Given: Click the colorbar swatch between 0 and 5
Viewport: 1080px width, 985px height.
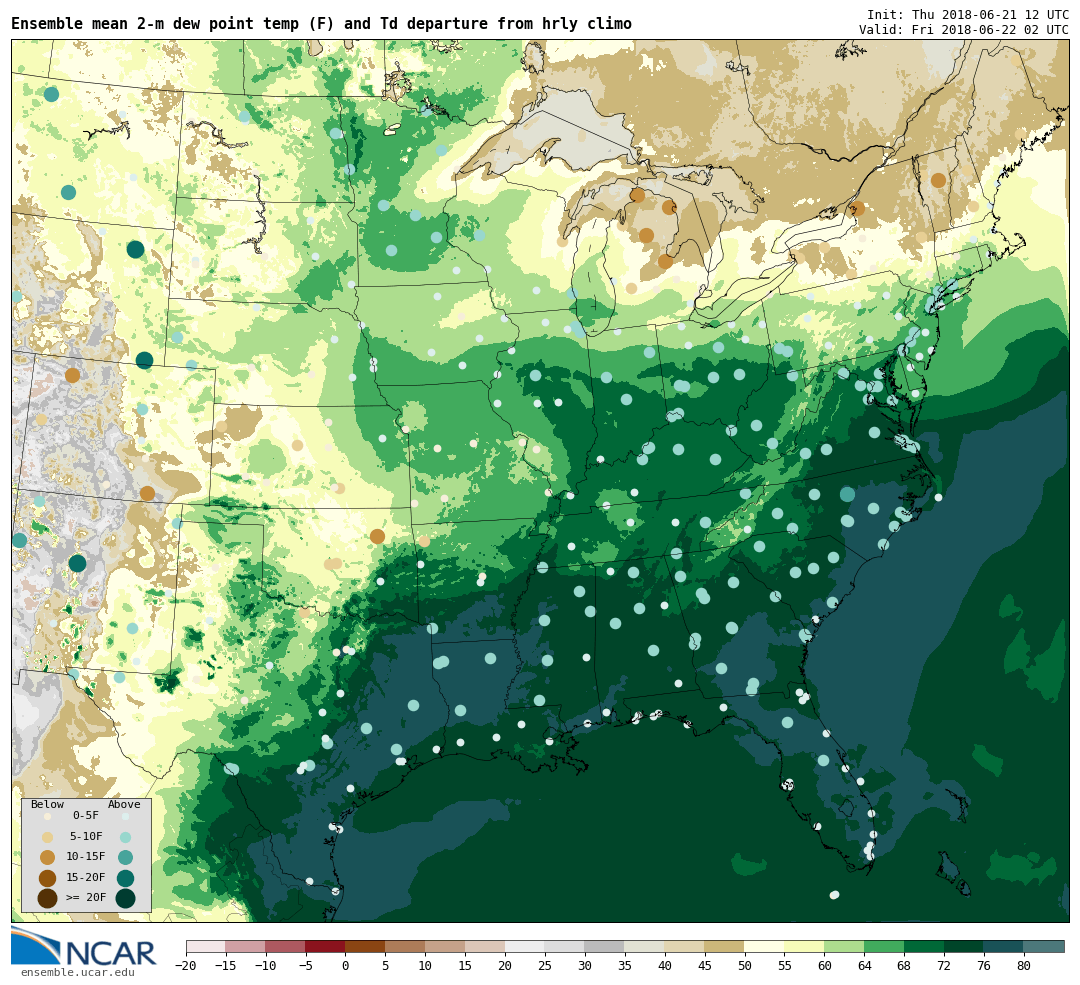Looking at the screenshot, I should point(365,946).
